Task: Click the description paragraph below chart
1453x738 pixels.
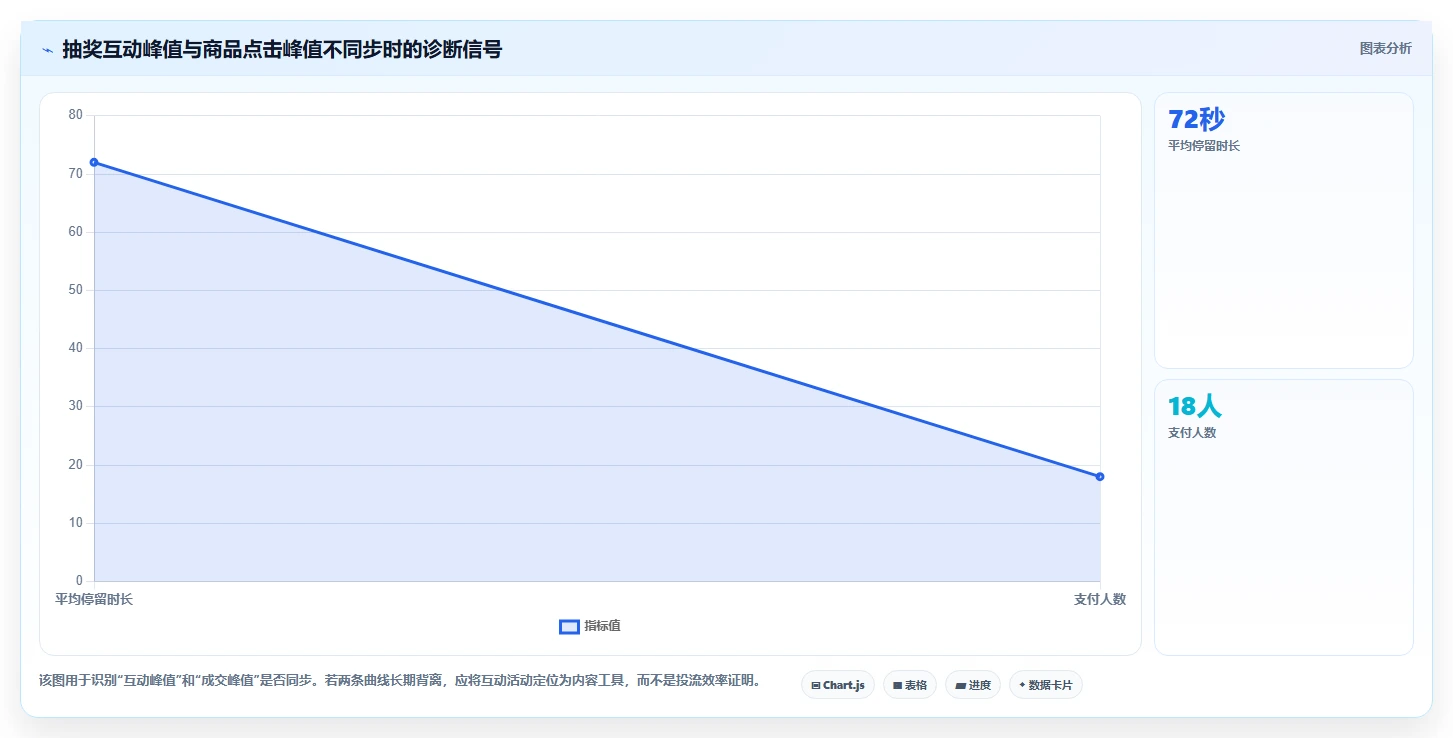Action: pyautogui.click(x=403, y=681)
